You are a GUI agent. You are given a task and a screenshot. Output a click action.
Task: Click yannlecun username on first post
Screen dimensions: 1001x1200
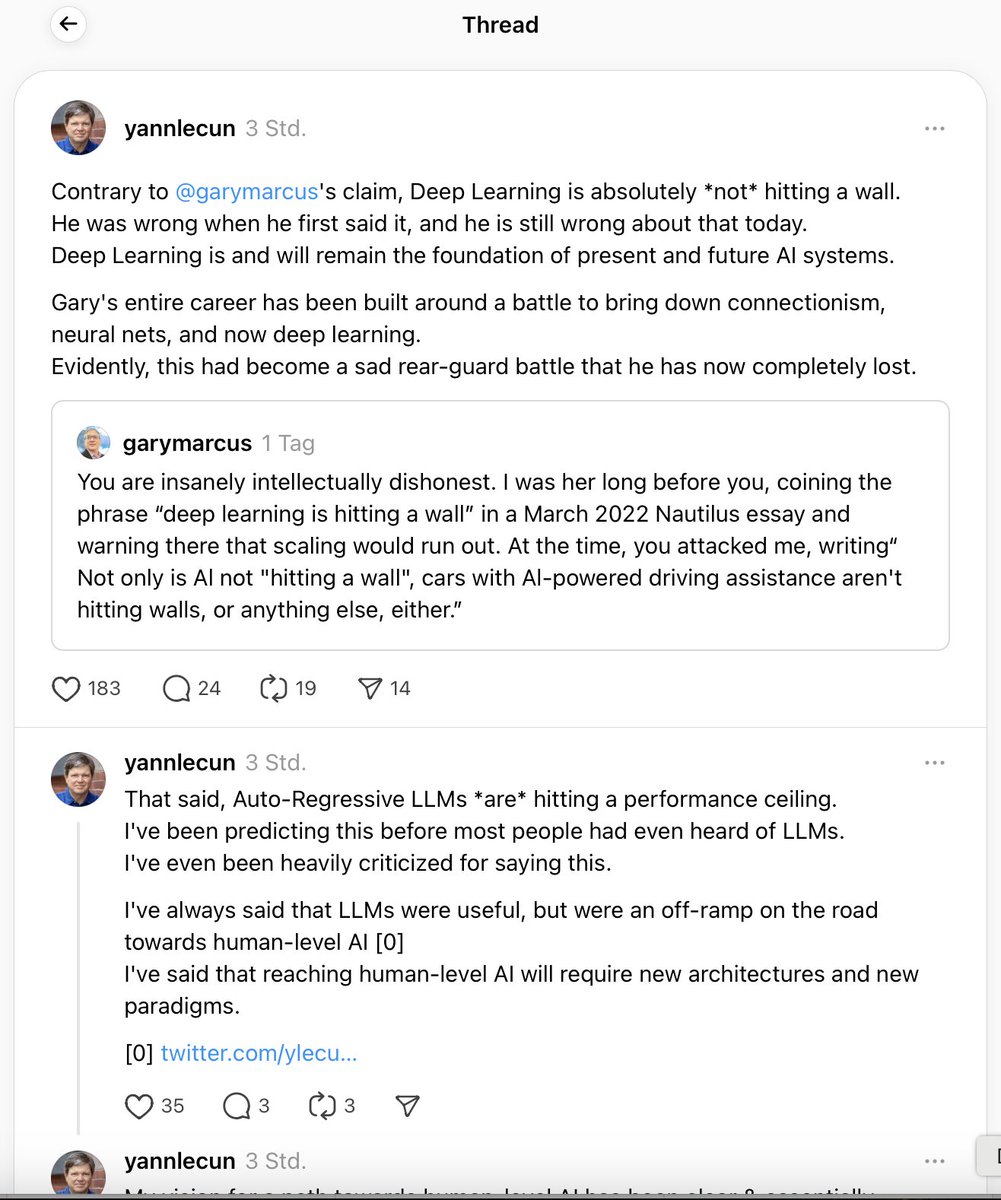[180, 128]
